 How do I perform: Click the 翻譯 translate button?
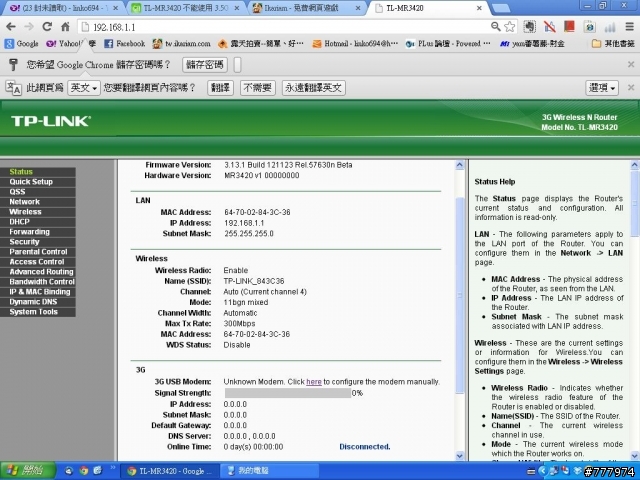coord(220,88)
